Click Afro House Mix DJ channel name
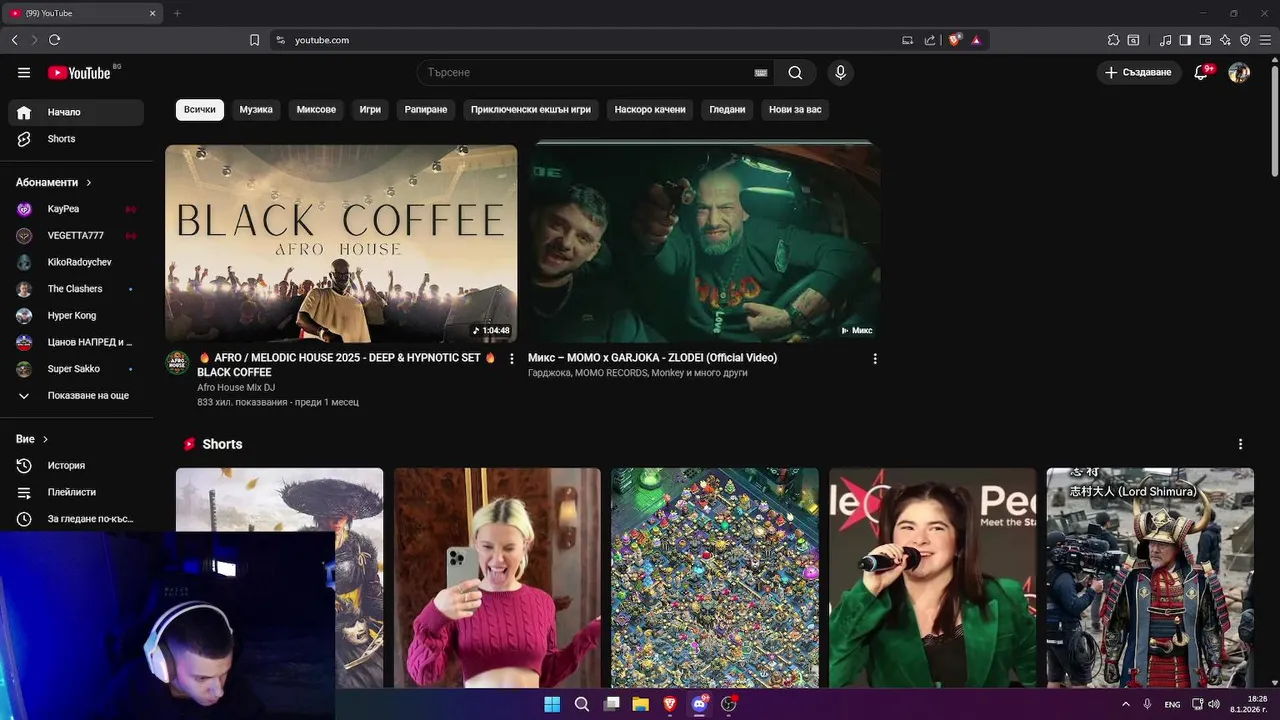Viewport: 1280px width, 720px height. click(x=236, y=387)
